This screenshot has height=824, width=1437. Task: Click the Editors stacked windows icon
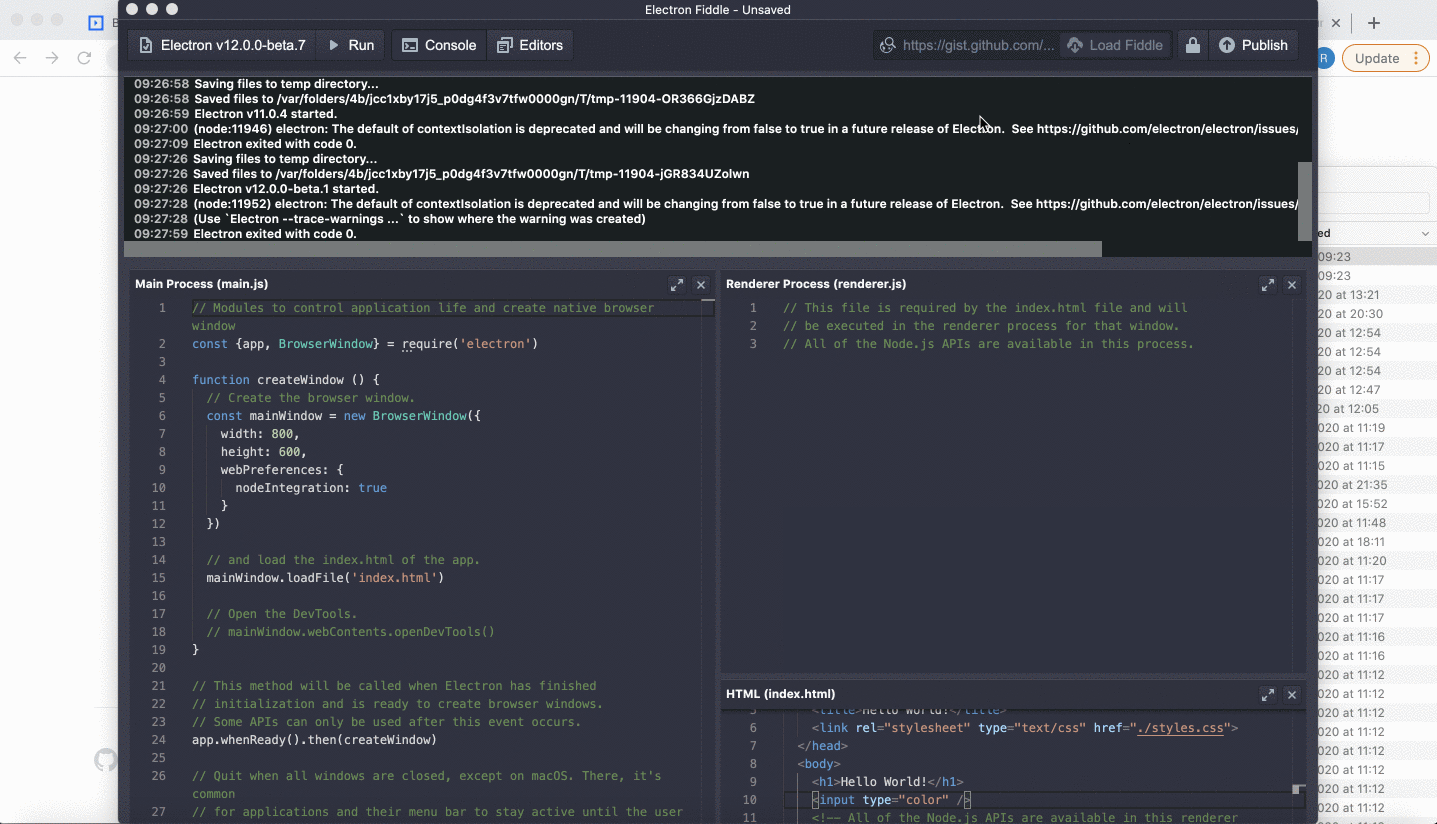tap(505, 45)
